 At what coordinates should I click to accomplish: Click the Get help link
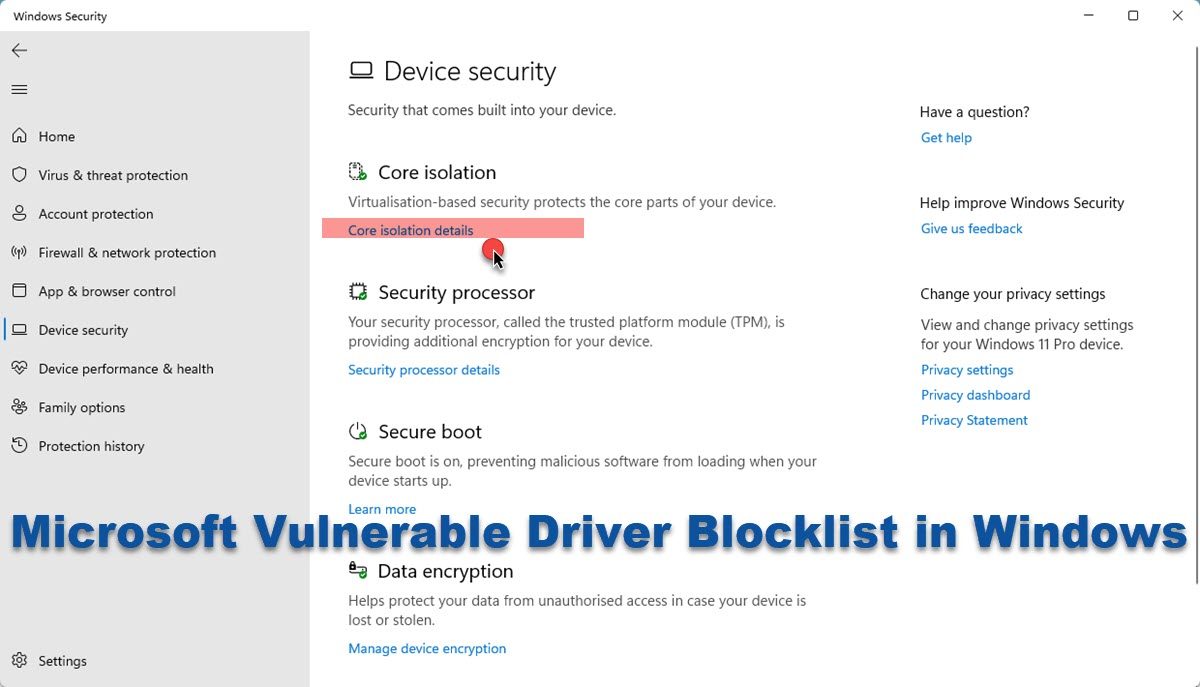[x=946, y=138]
